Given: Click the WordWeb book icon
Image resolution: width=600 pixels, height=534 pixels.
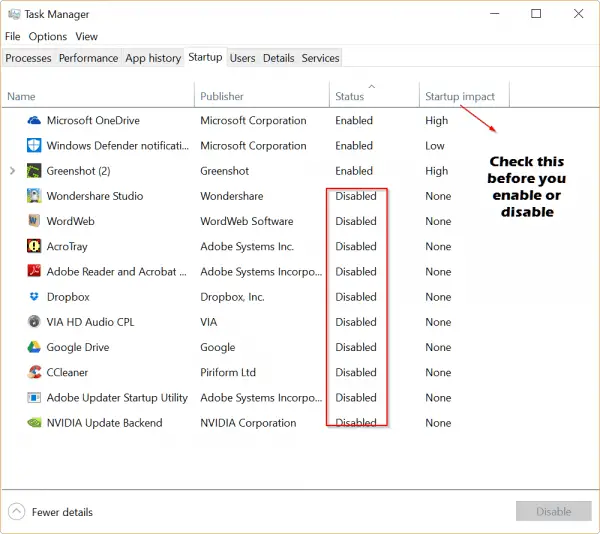Looking at the screenshot, I should [34, 221].
